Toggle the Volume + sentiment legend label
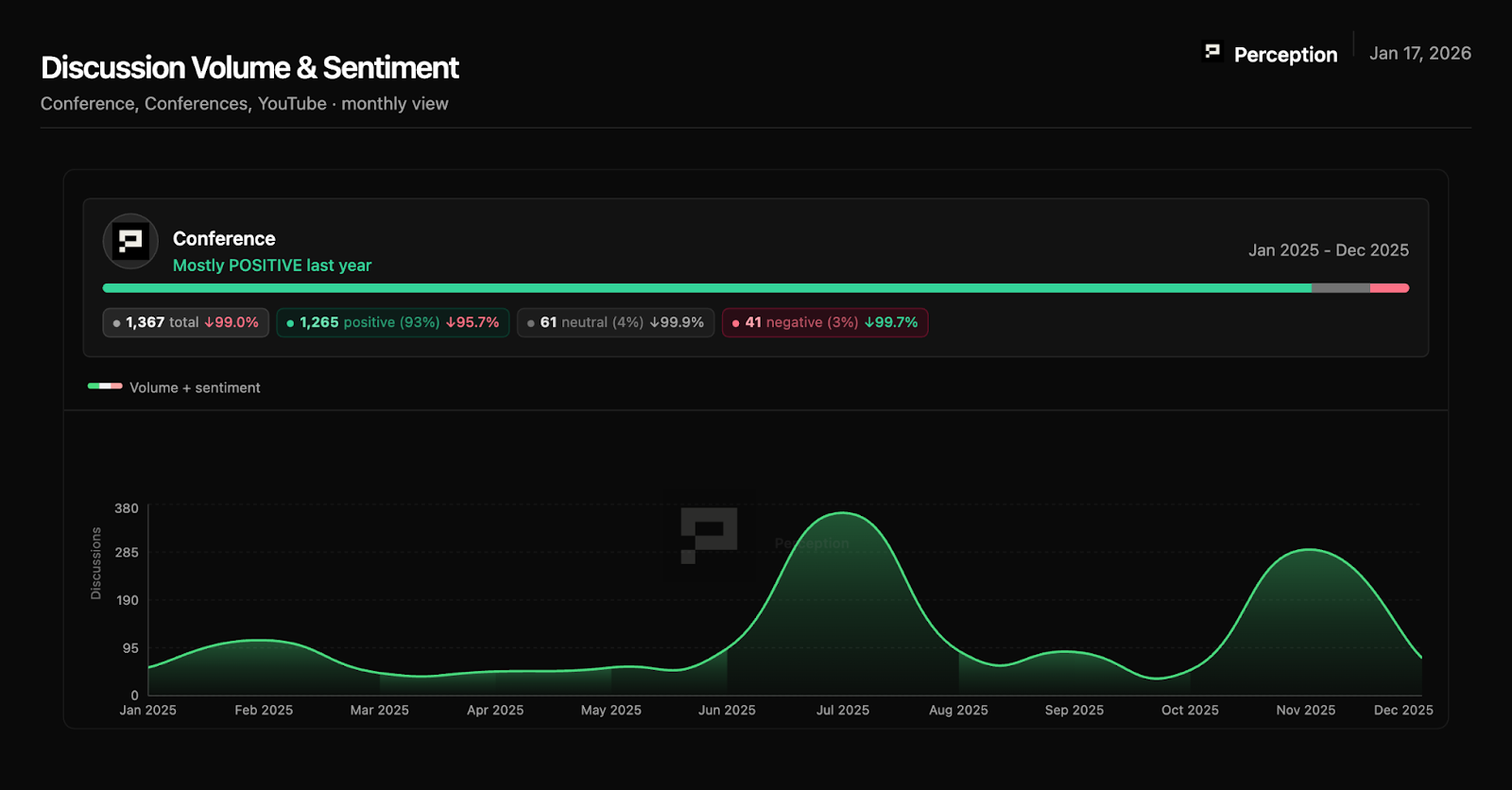The height and width of the screenshot is (790, 1512). point(195,387)
